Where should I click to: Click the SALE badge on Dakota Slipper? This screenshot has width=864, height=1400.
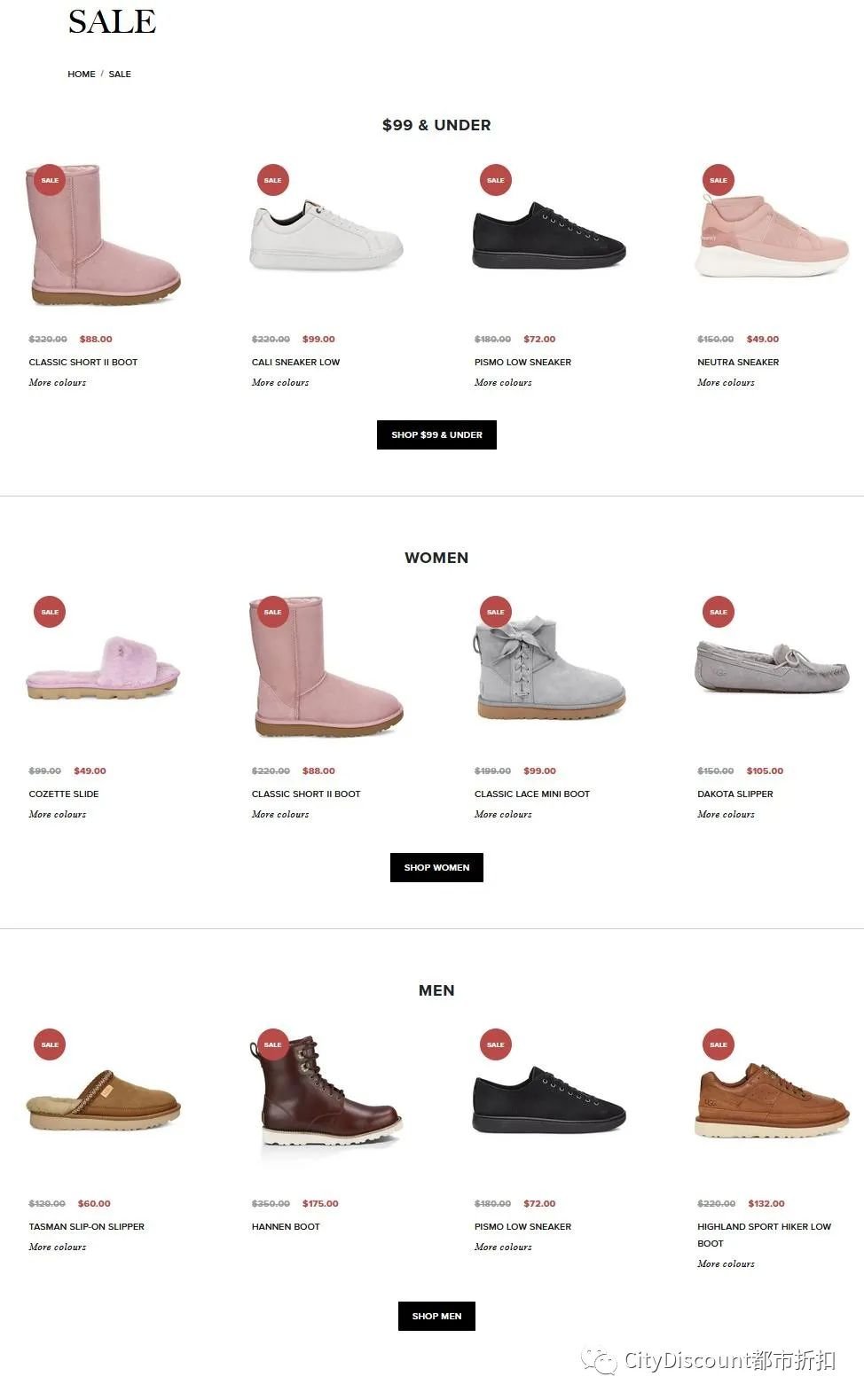719,612
